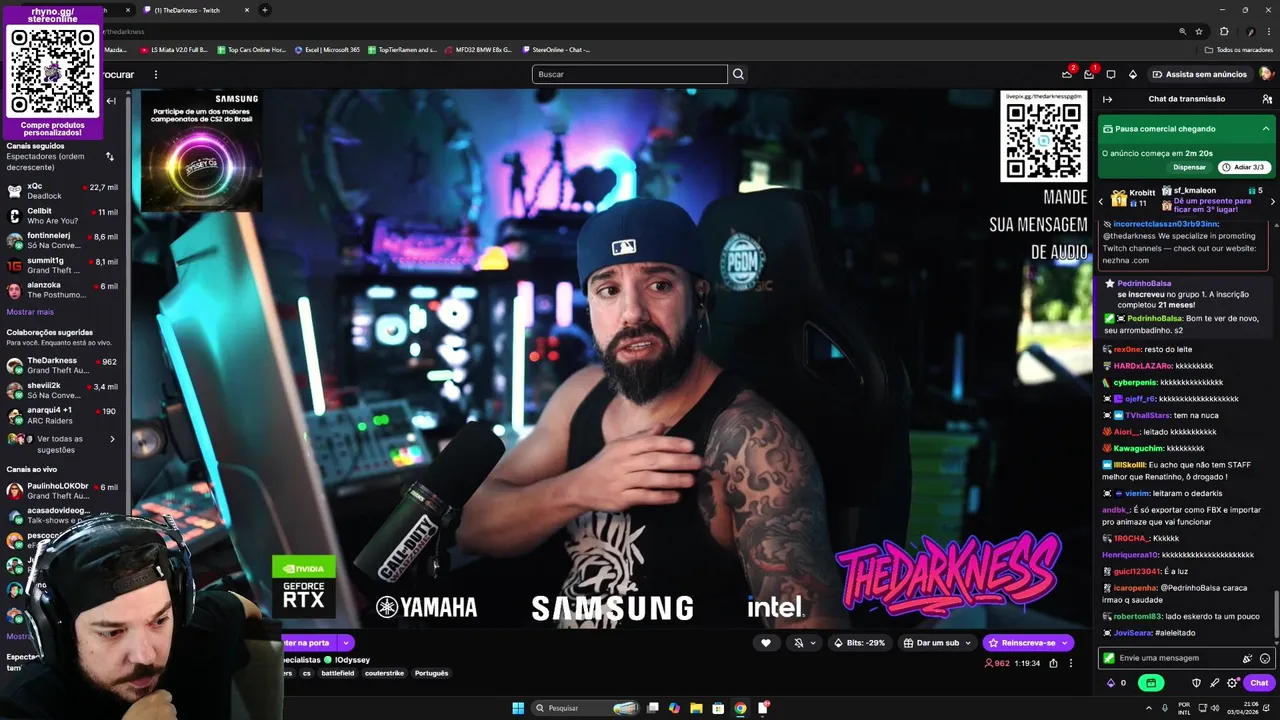Open File Explorer from the taskbar
Screen dimensions: 1280x720
(696, 708)
